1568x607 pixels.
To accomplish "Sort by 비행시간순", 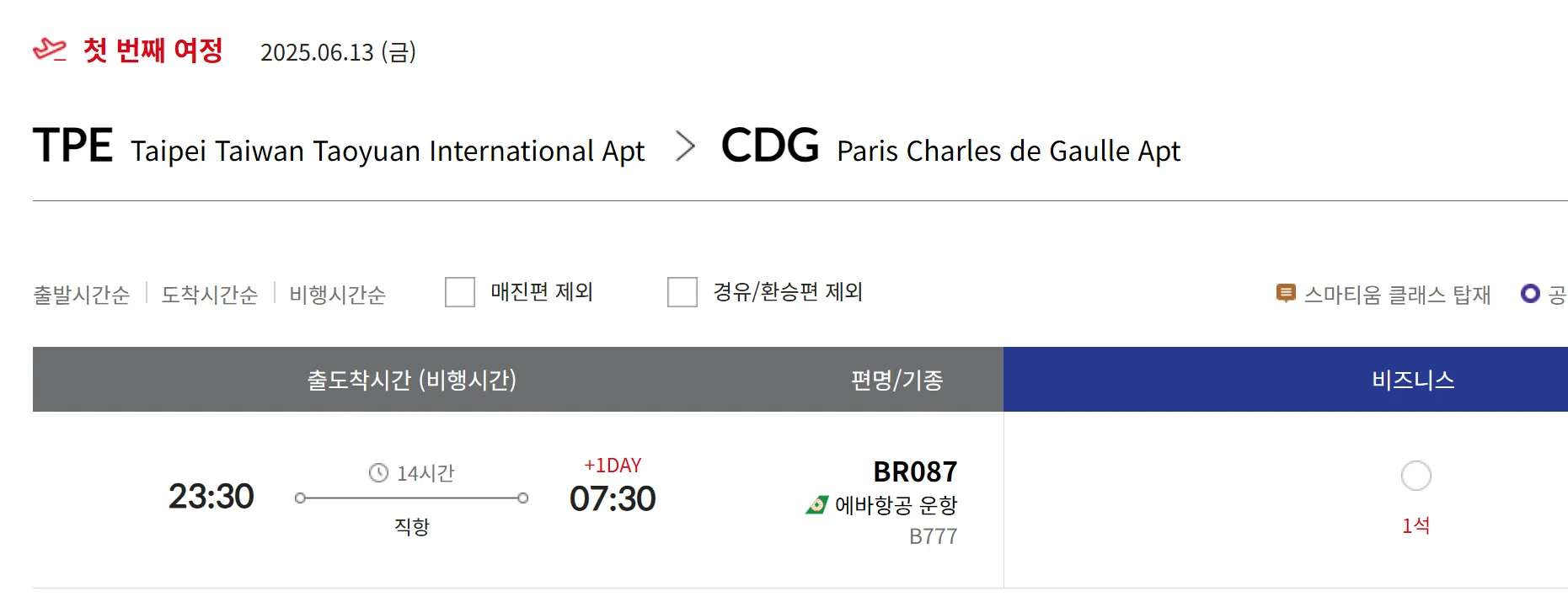I will coord(338,295).
